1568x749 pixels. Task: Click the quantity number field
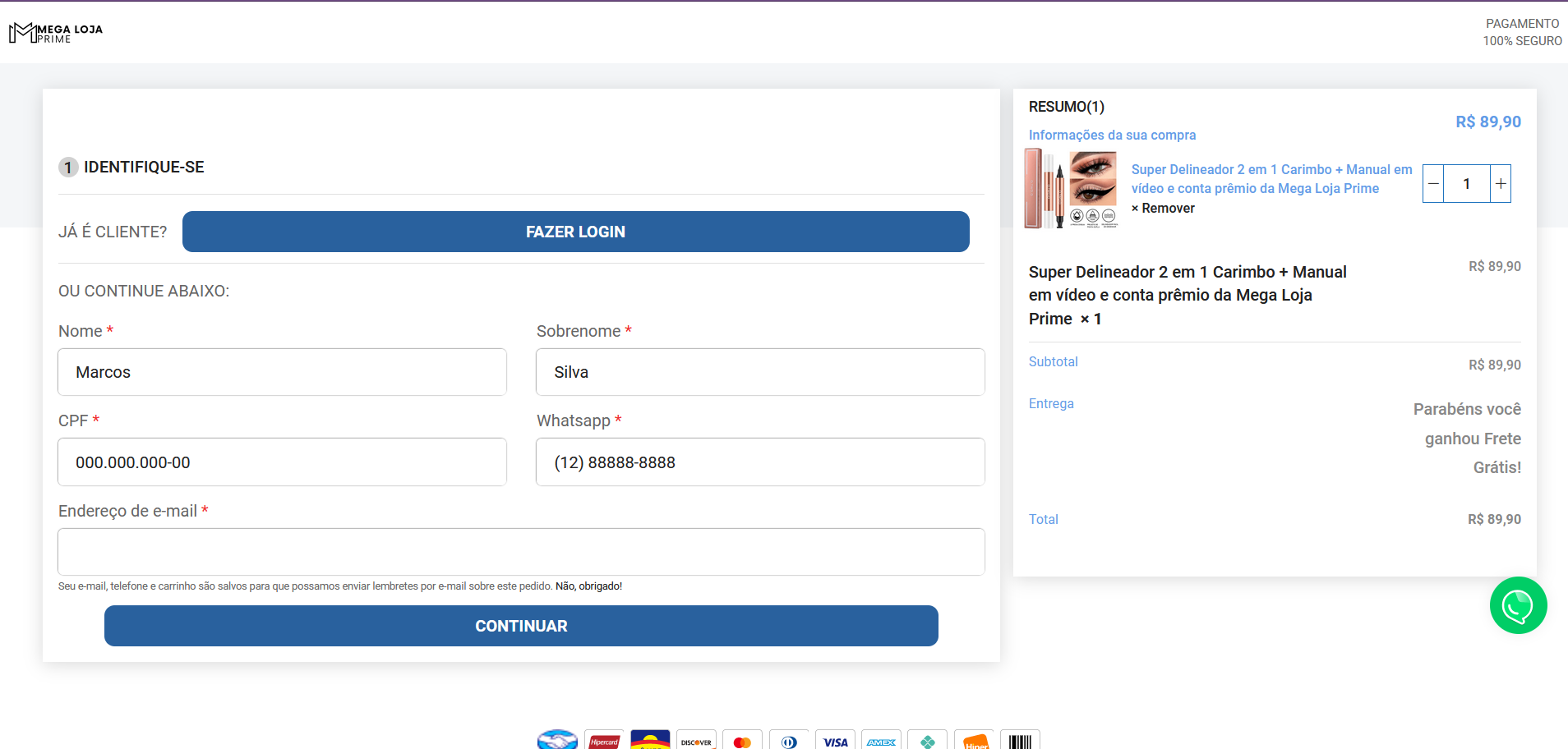pyautogui.click(x=1466, y=184)
